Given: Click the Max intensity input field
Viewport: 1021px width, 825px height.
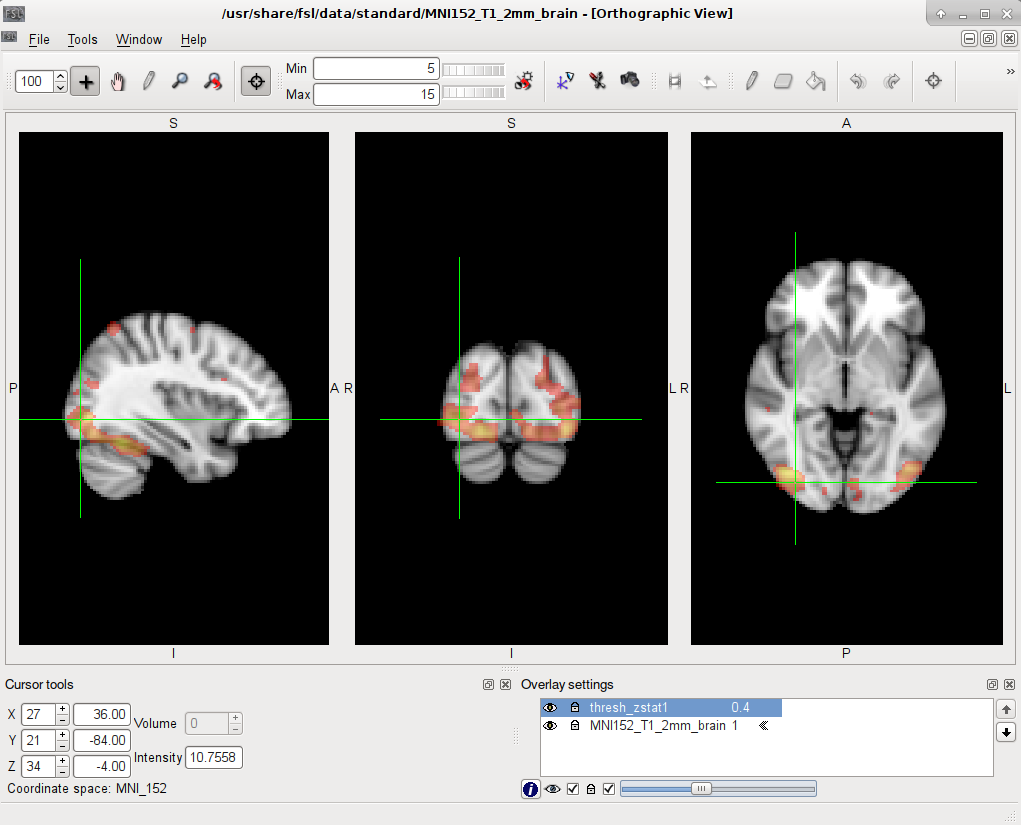Looking at the screenshot, I should (375, 94).
